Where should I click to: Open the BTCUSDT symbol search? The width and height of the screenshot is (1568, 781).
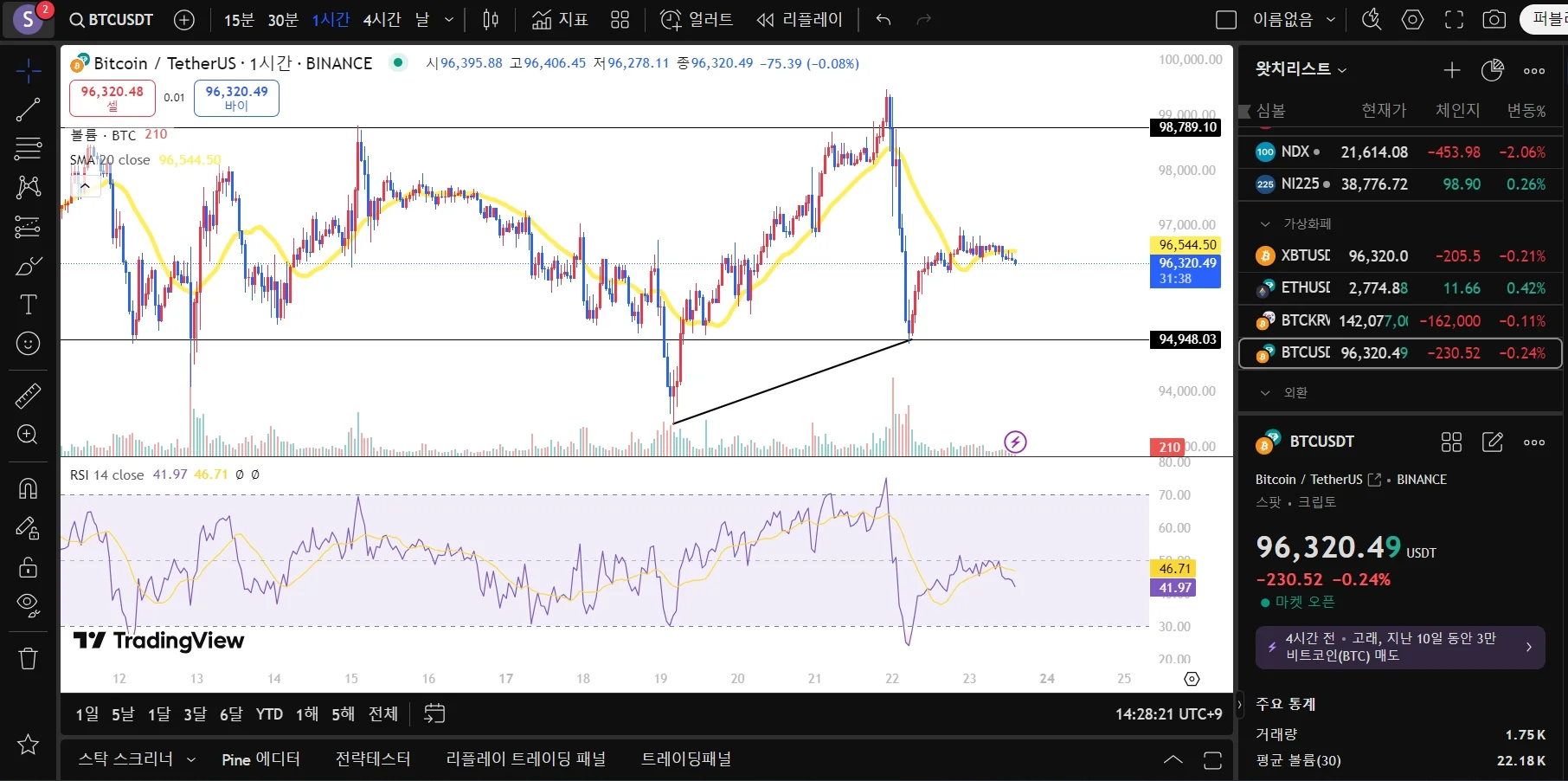tap(112, 19)
